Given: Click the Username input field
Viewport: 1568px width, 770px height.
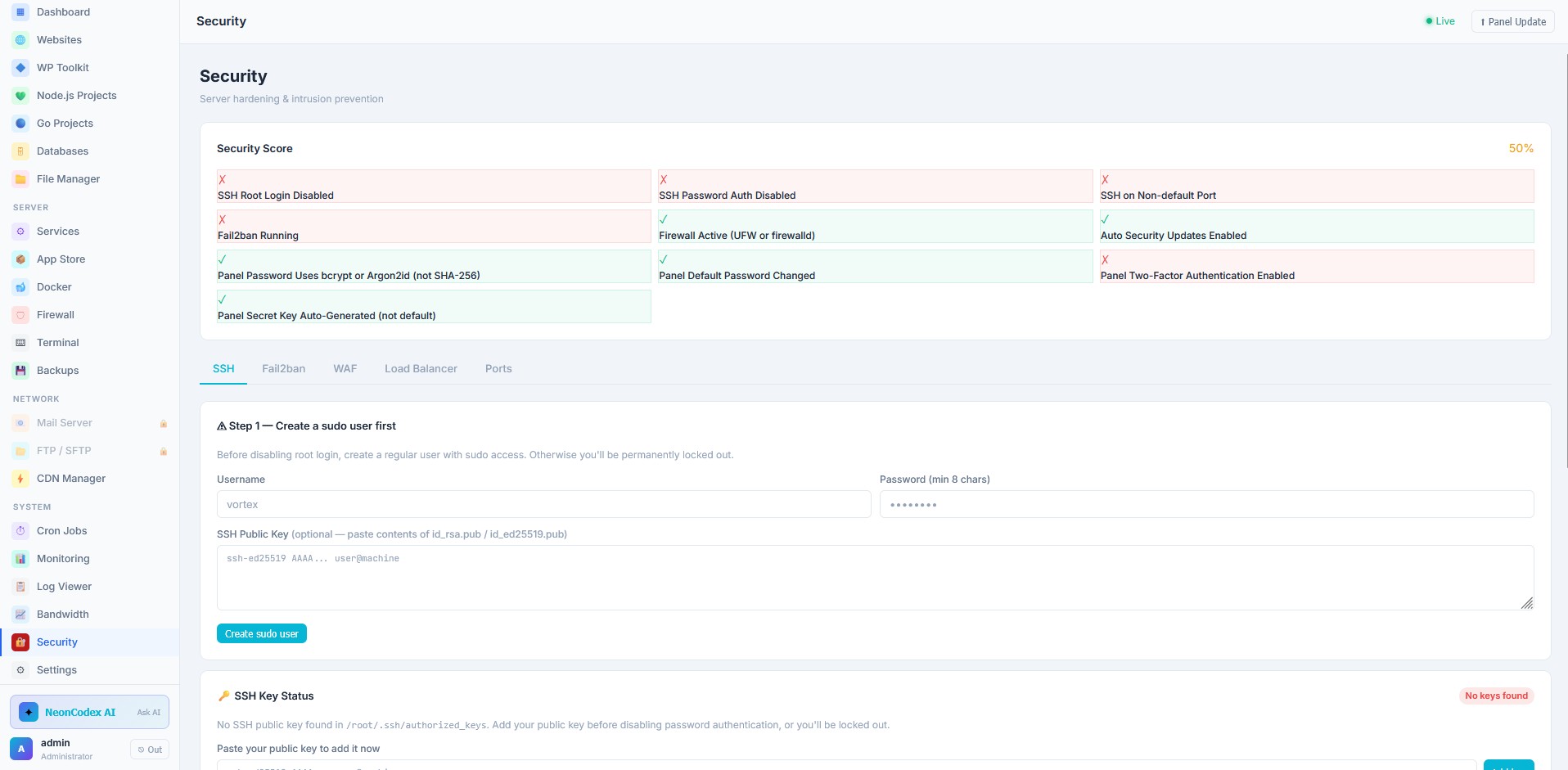Looking at the screenshot, I should pos(544,504).
